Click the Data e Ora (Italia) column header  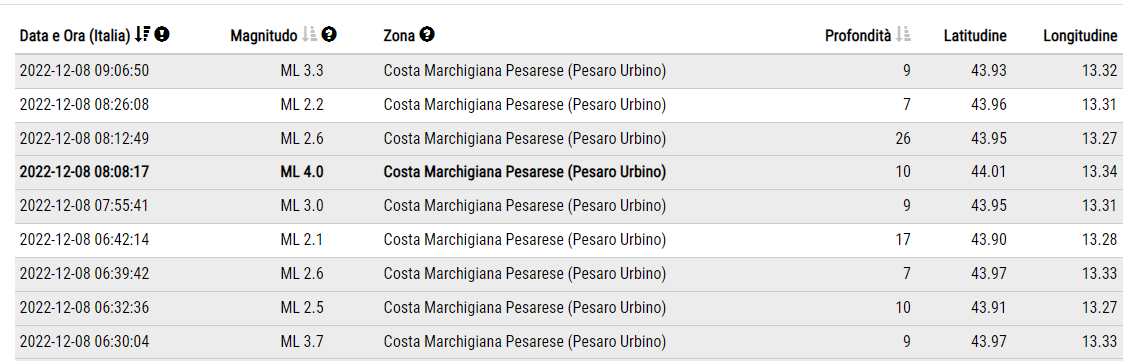[75, 35]
